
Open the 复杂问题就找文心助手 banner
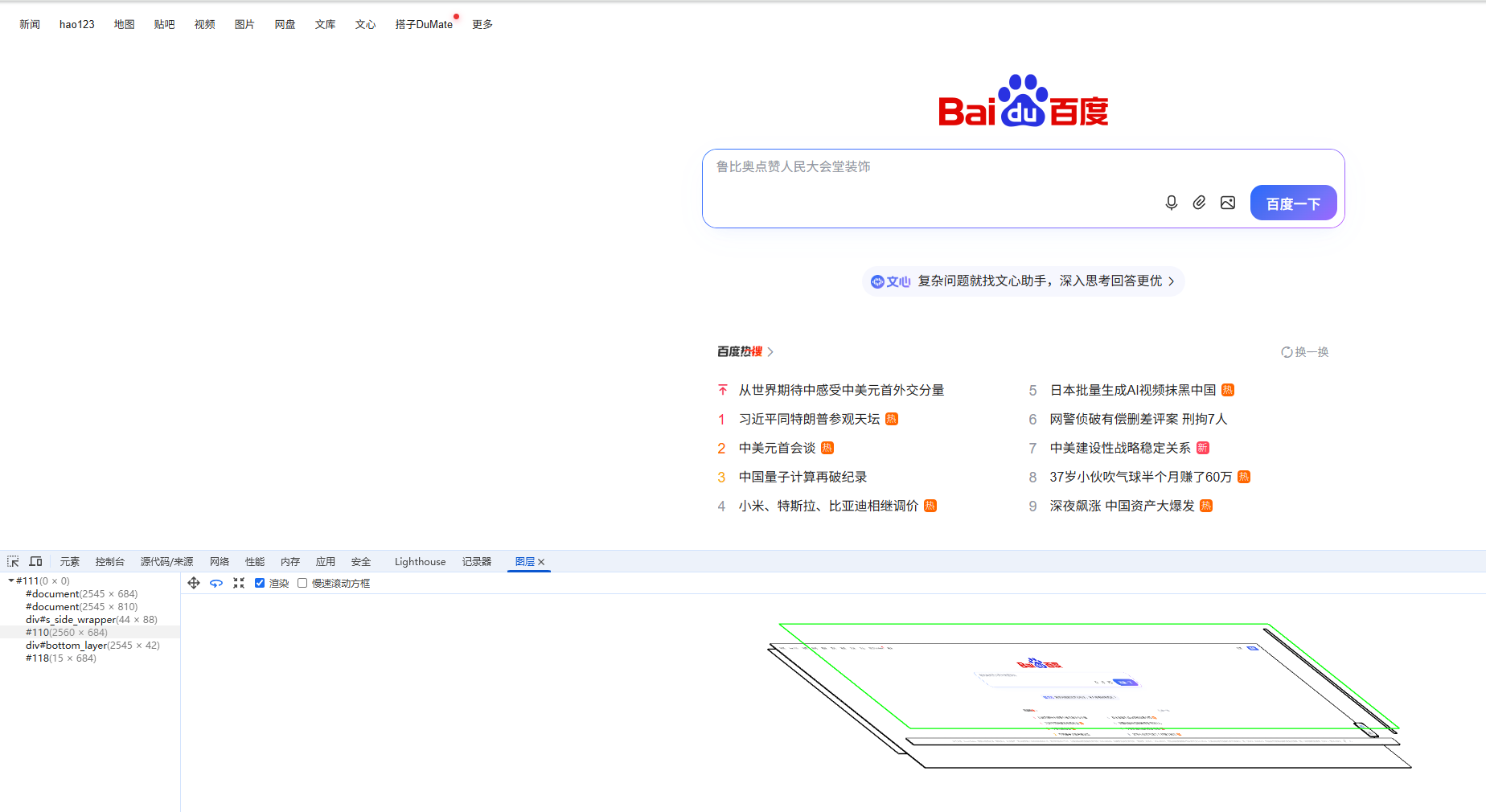point(1024,281)
